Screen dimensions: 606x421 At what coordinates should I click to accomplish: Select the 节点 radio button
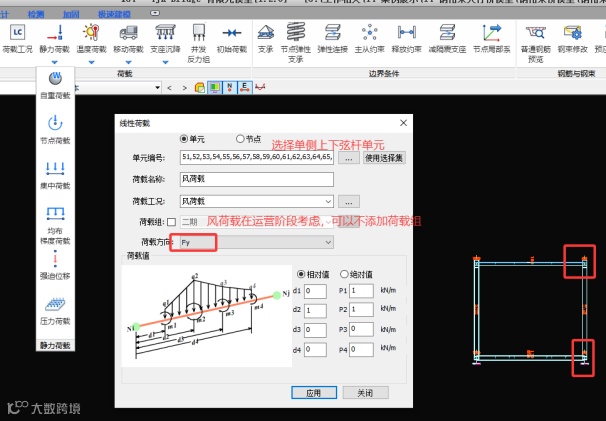coord(240,138)
